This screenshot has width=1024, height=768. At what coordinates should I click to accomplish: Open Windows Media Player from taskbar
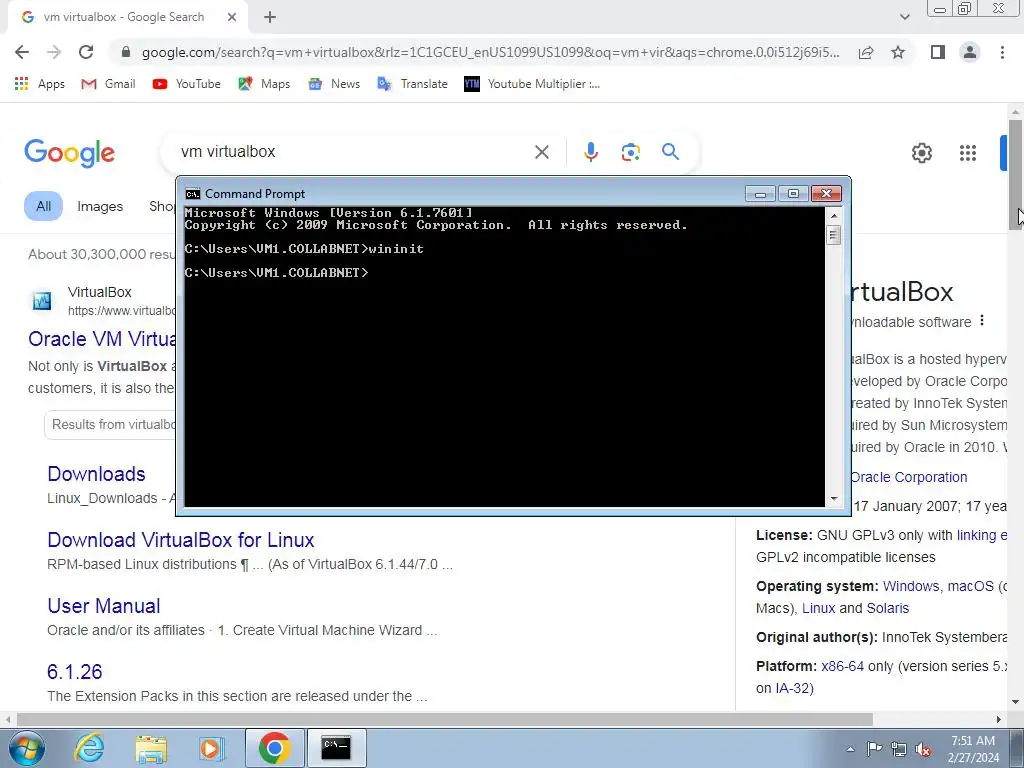[212, 748]
